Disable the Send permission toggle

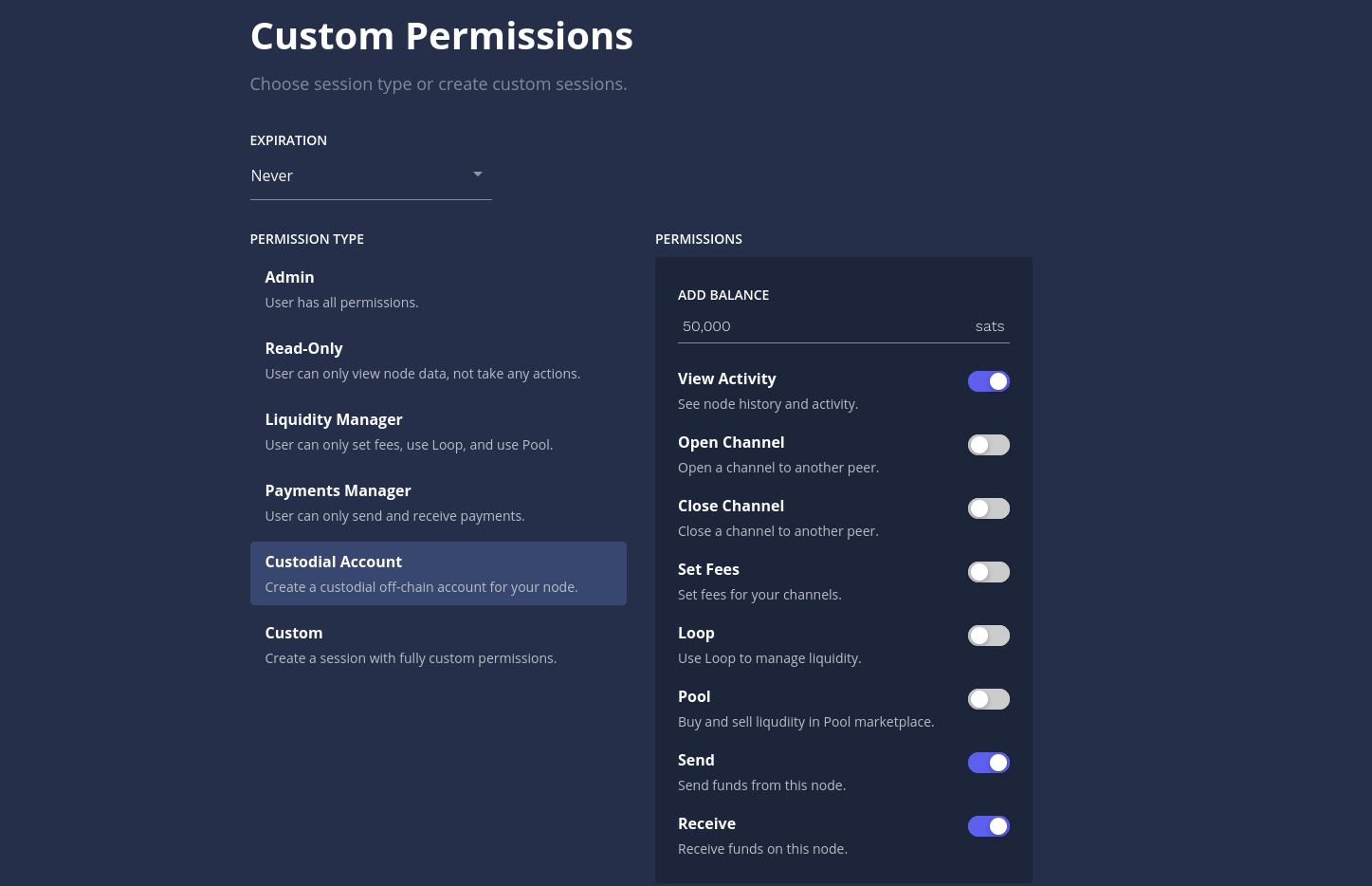click(988, 763)
